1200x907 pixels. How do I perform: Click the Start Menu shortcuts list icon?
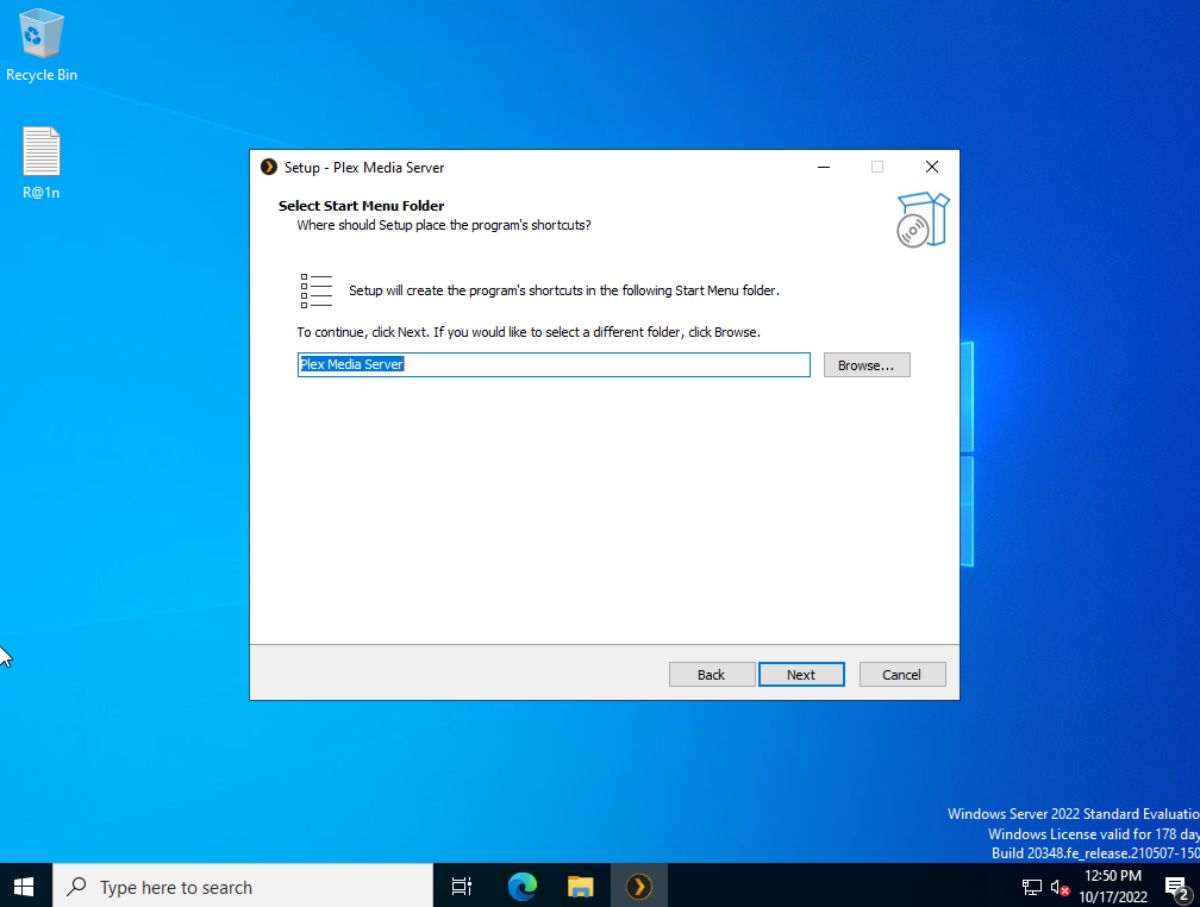315,290
